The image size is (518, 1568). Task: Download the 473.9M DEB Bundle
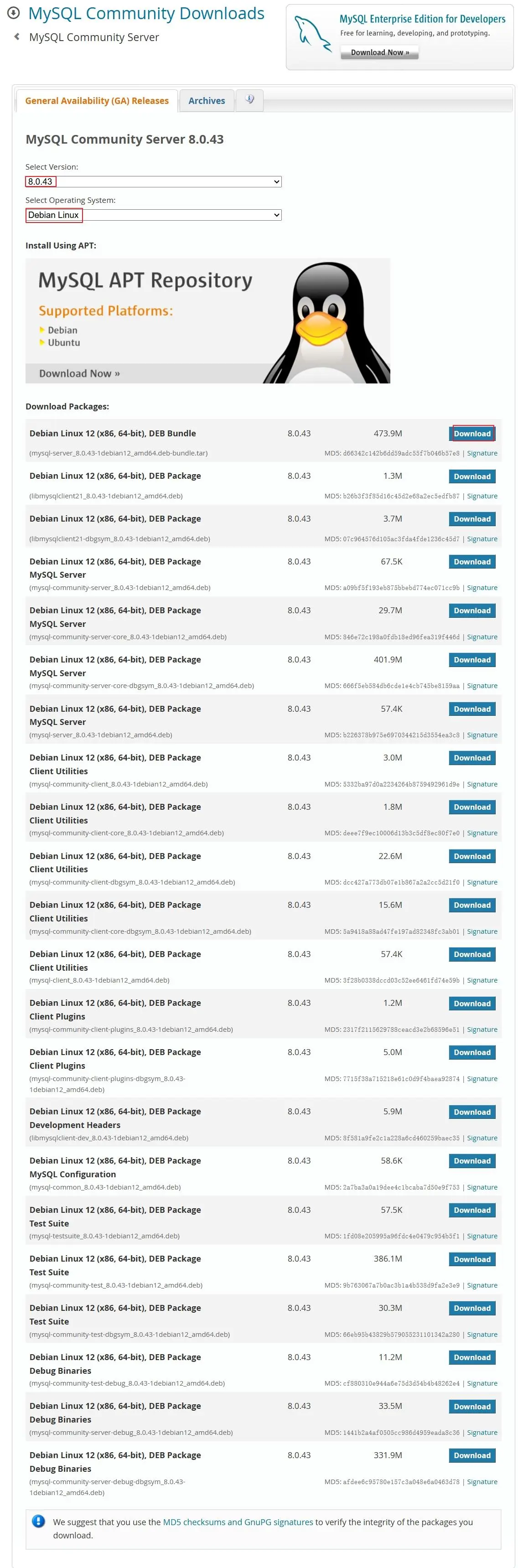point(472,434)
